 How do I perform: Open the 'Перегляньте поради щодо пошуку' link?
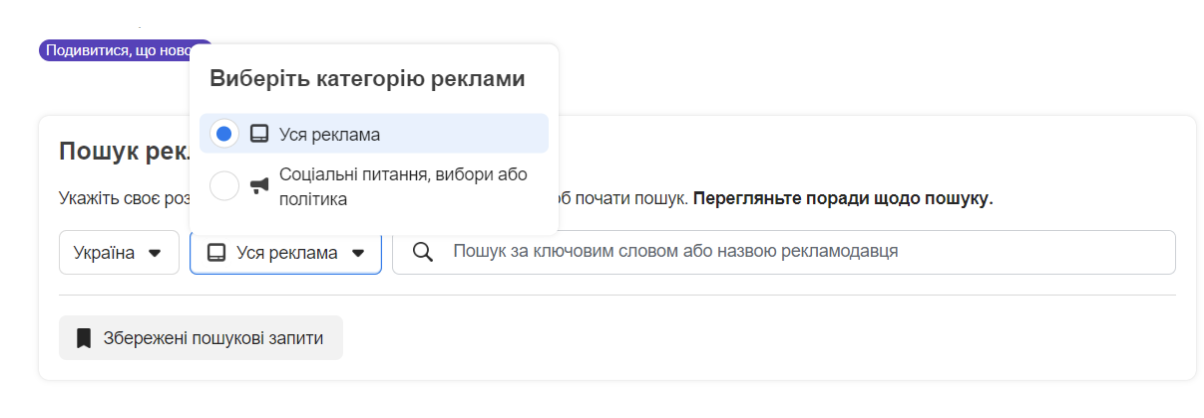click(843, 198)
